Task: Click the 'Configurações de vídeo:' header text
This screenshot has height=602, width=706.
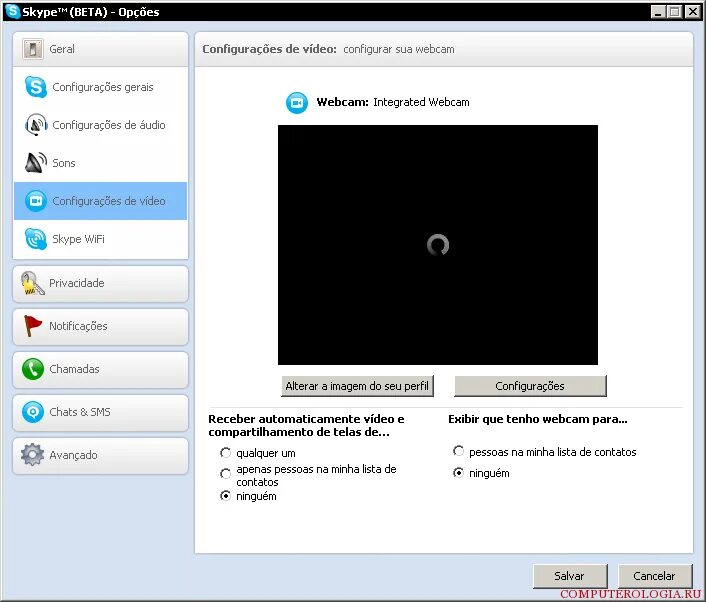Action: pos(269,49)
